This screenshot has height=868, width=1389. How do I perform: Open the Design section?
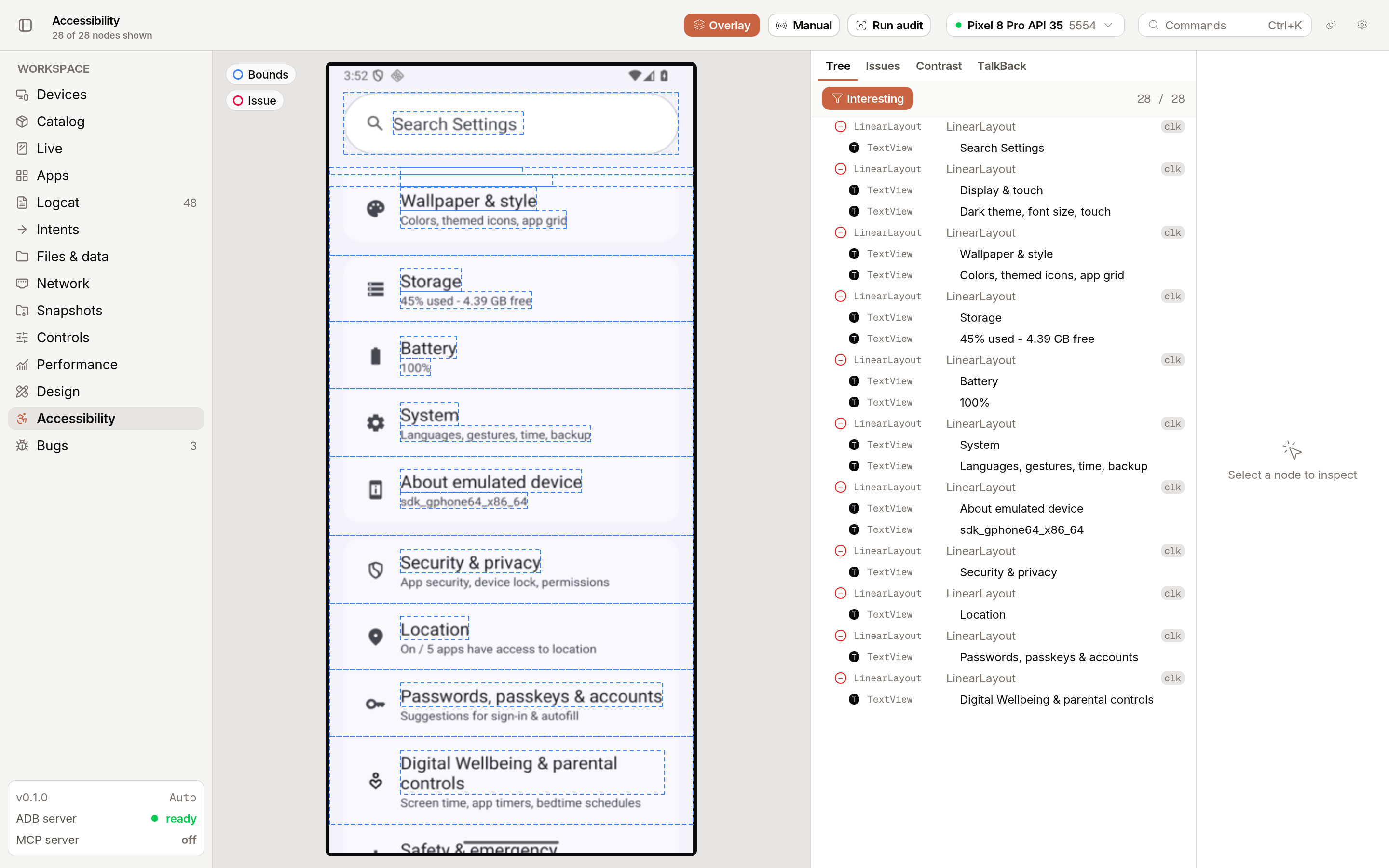(x=106, y=391)
